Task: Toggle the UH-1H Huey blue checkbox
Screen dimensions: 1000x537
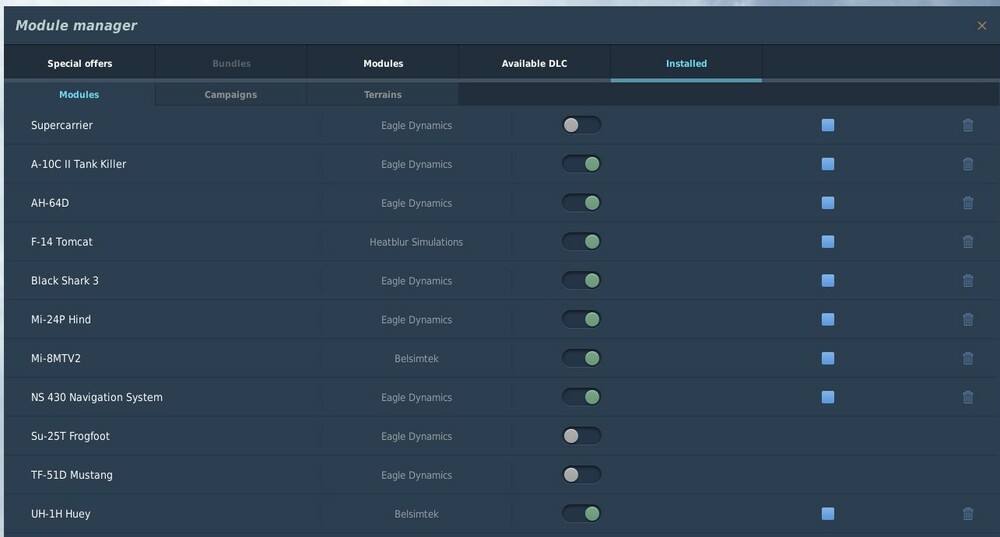Action: pos(828,513)
